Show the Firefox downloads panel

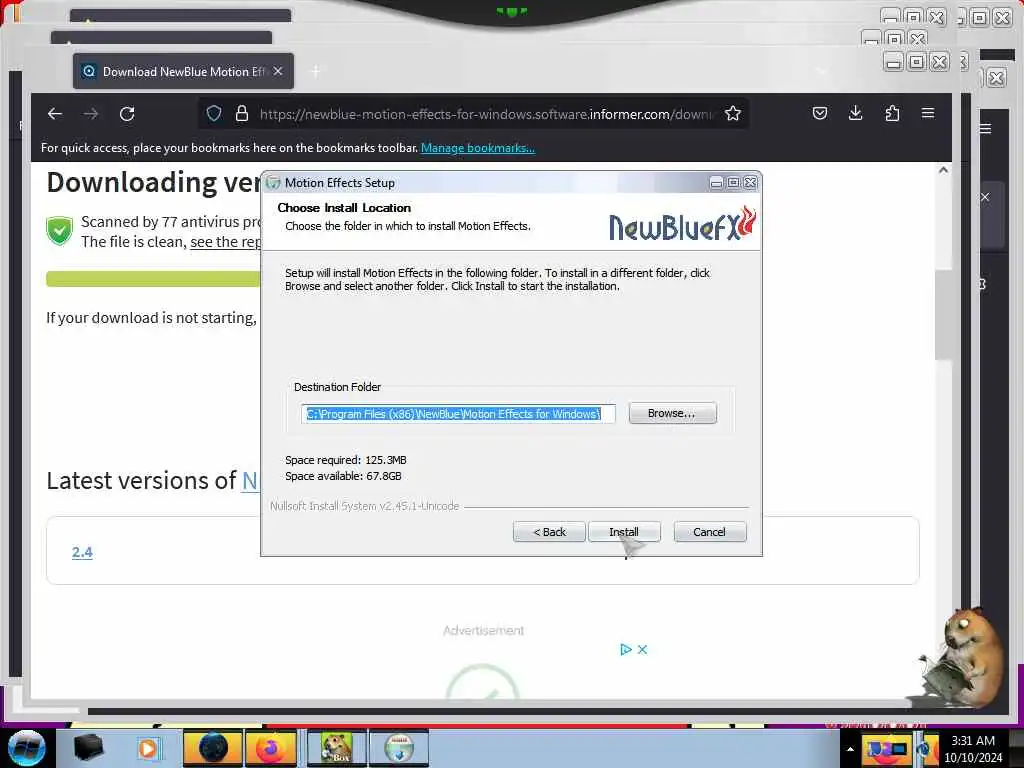coord(856,114)
